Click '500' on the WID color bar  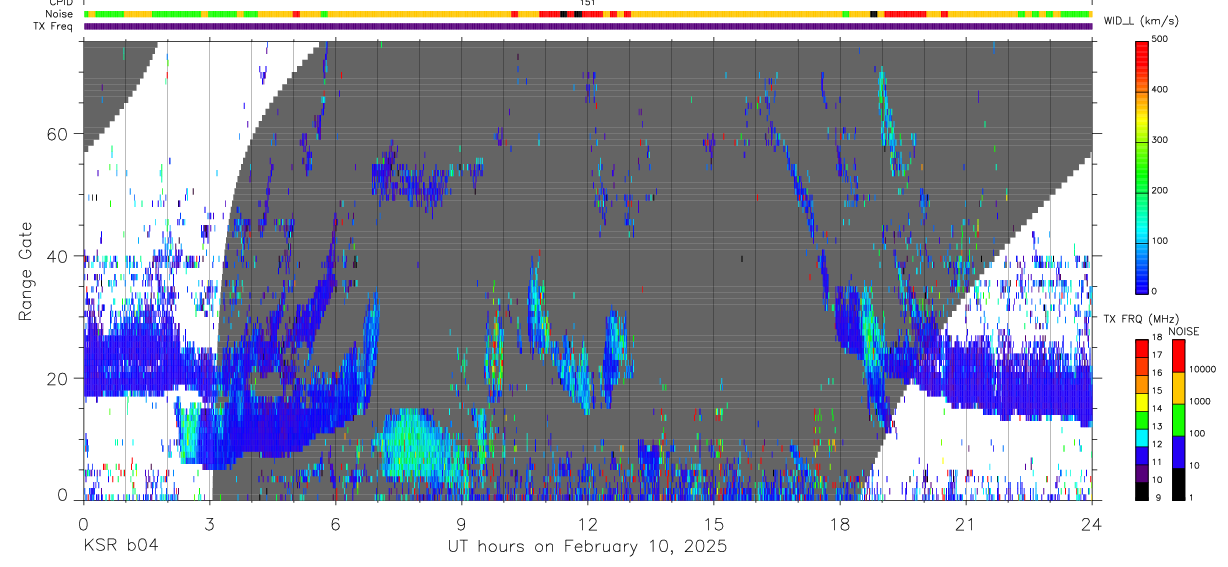click(1160, 40)
